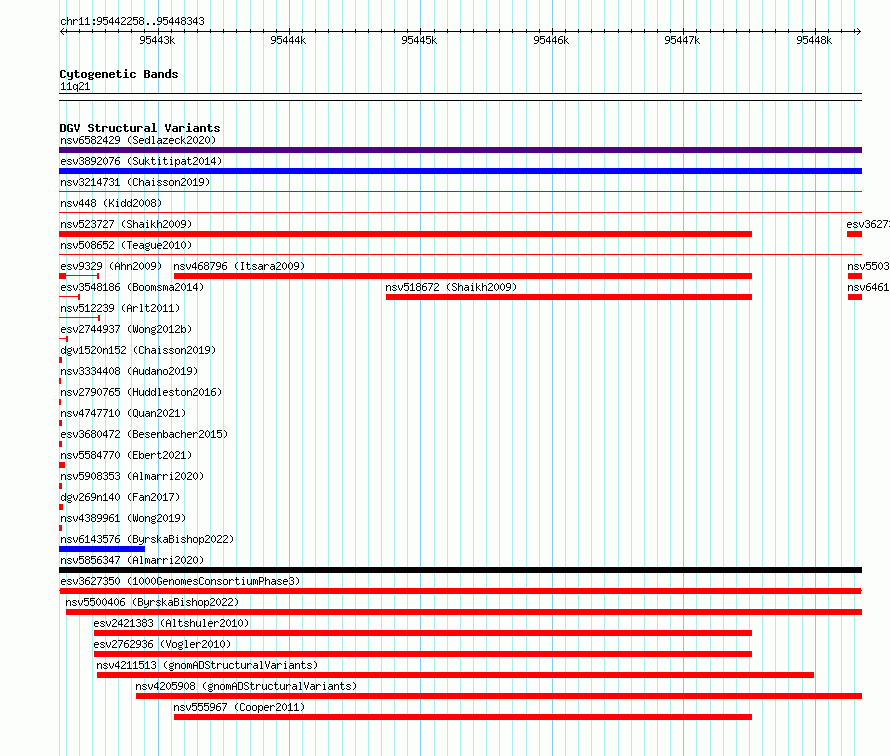Viewport: 890px width, 756px height.
Task: Select the small red nsv5584770 variant glyph
Action: pos(62,465)
